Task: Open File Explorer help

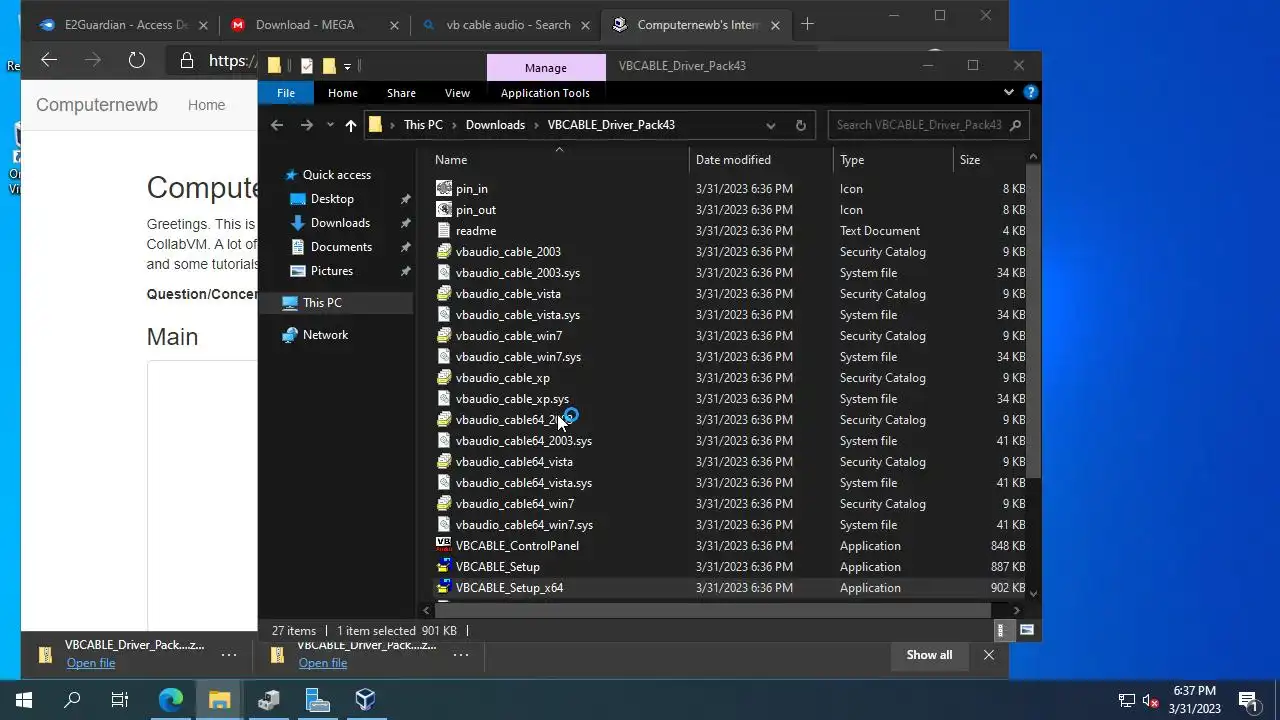Action: point(1030,92)
